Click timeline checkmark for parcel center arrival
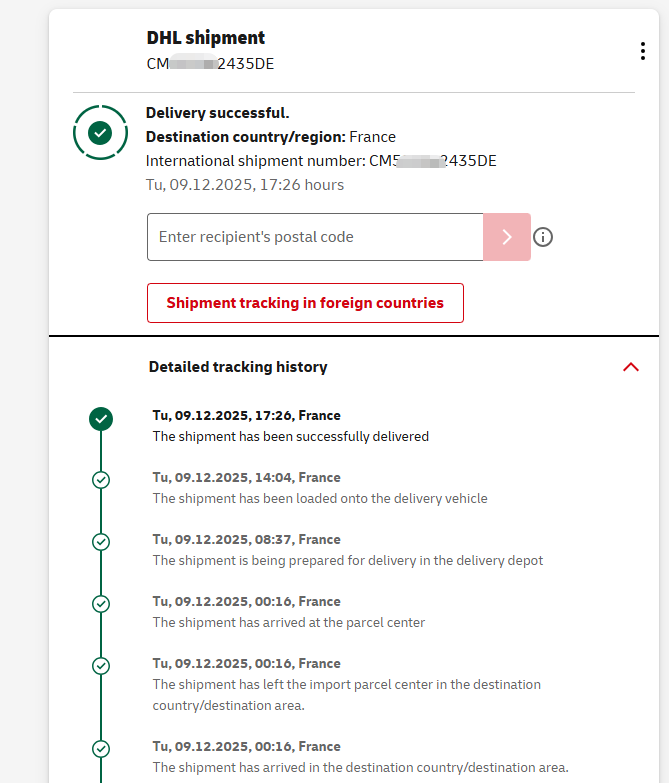Screen dimensions: 669x783 (101, 604)
